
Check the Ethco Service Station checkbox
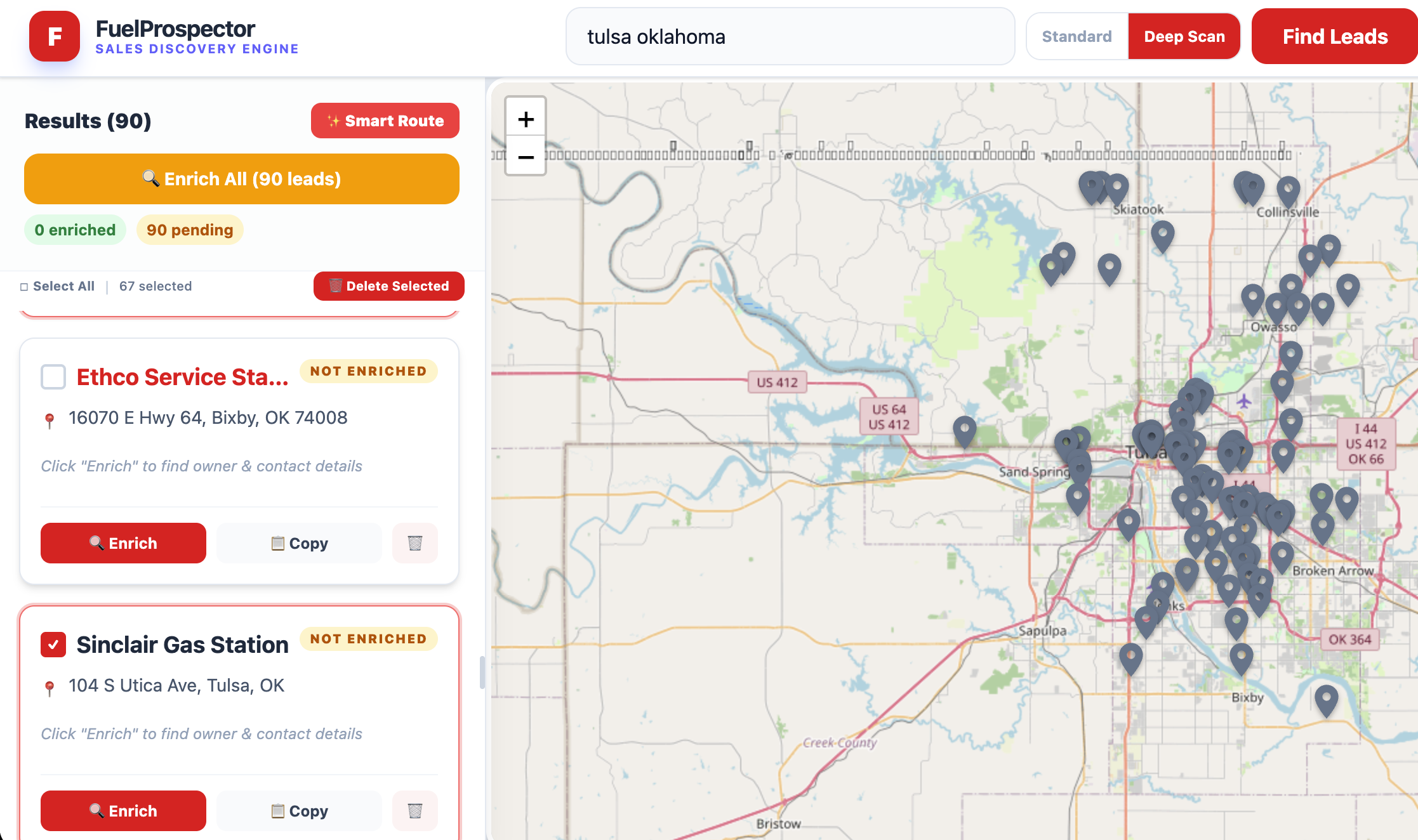coord(53,377)
